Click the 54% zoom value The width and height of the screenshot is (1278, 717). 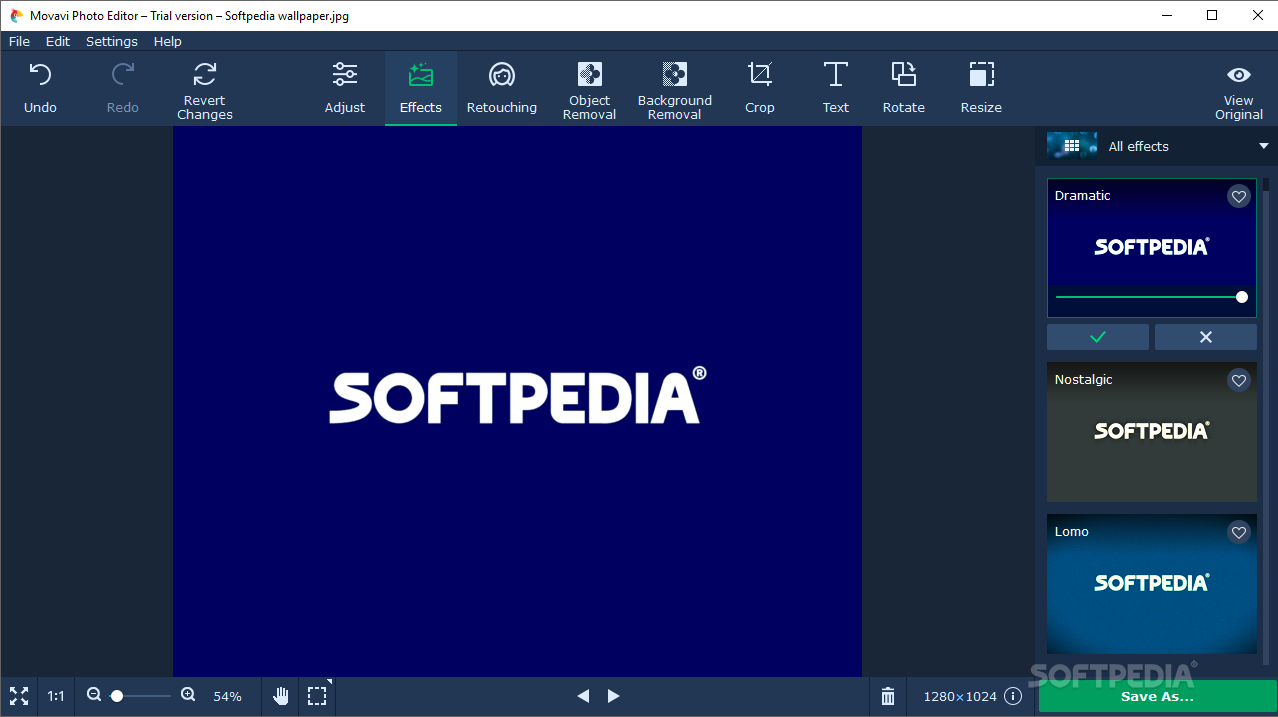[x=227, y=696]
